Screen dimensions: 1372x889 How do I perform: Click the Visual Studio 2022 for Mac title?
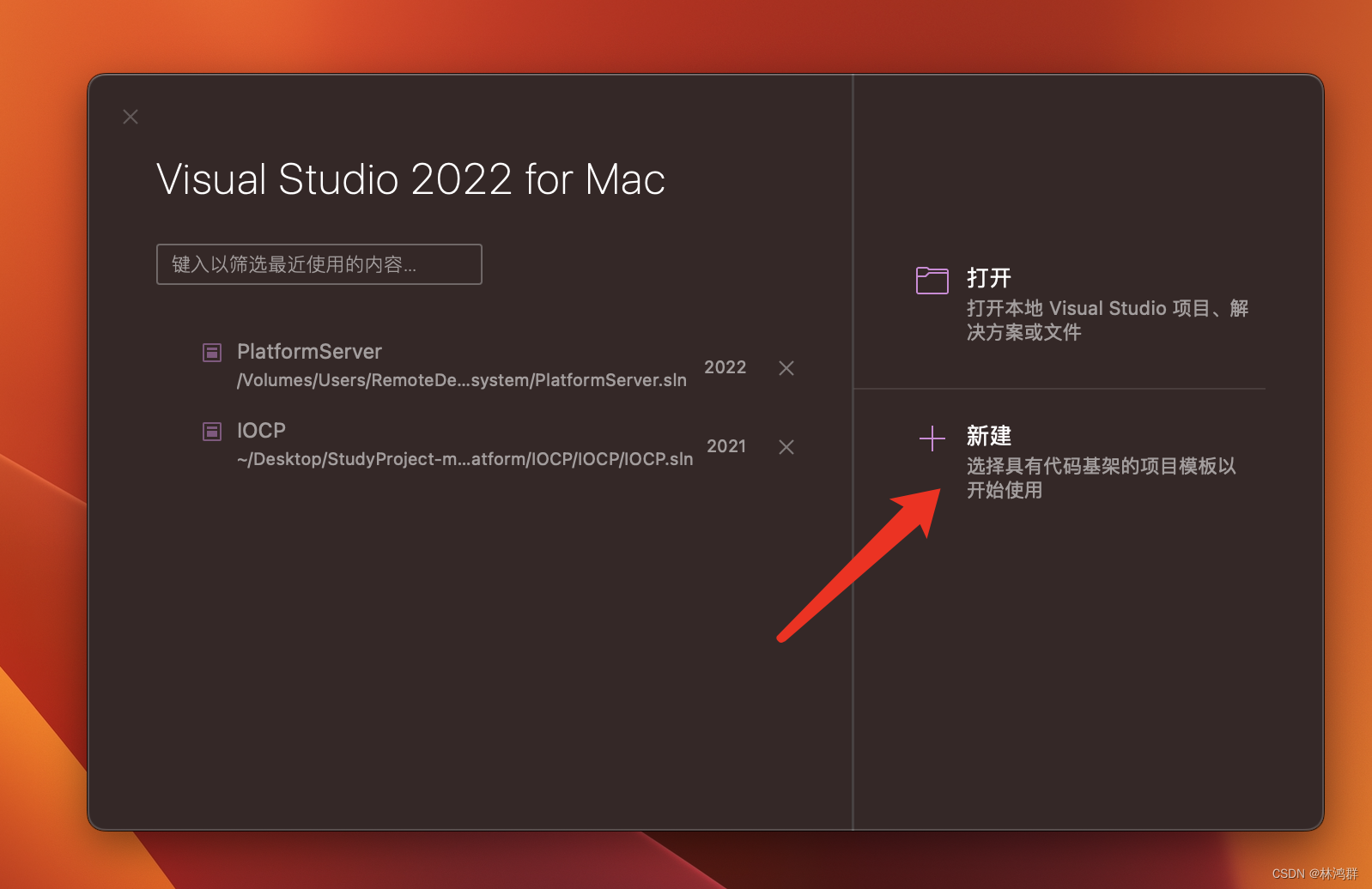click(410, 179)
